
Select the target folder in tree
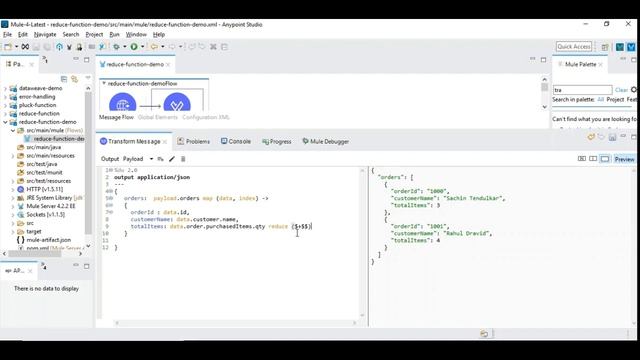(x=34, y=231)
